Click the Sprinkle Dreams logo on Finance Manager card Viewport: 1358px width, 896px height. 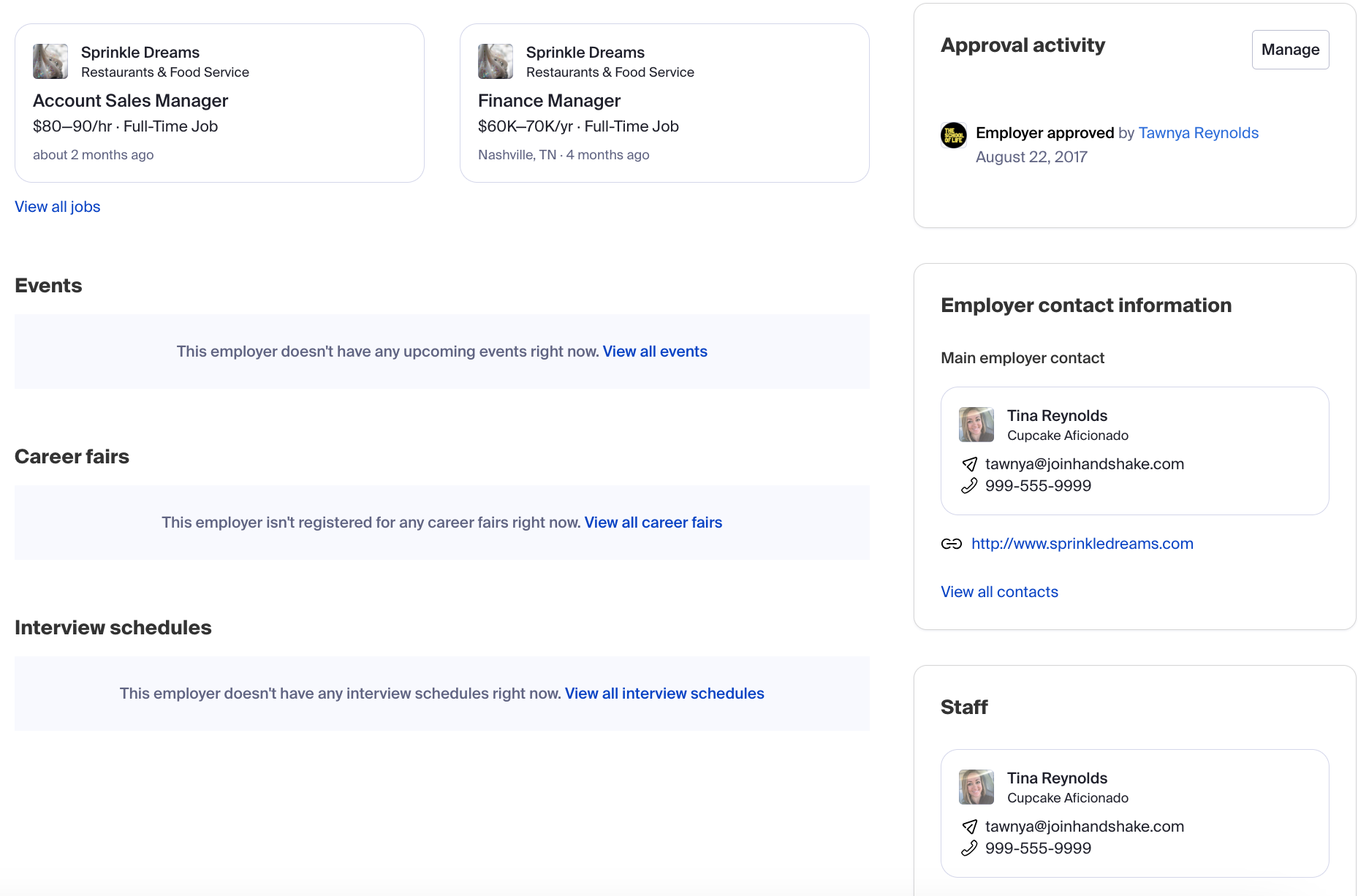click(495, 61)
